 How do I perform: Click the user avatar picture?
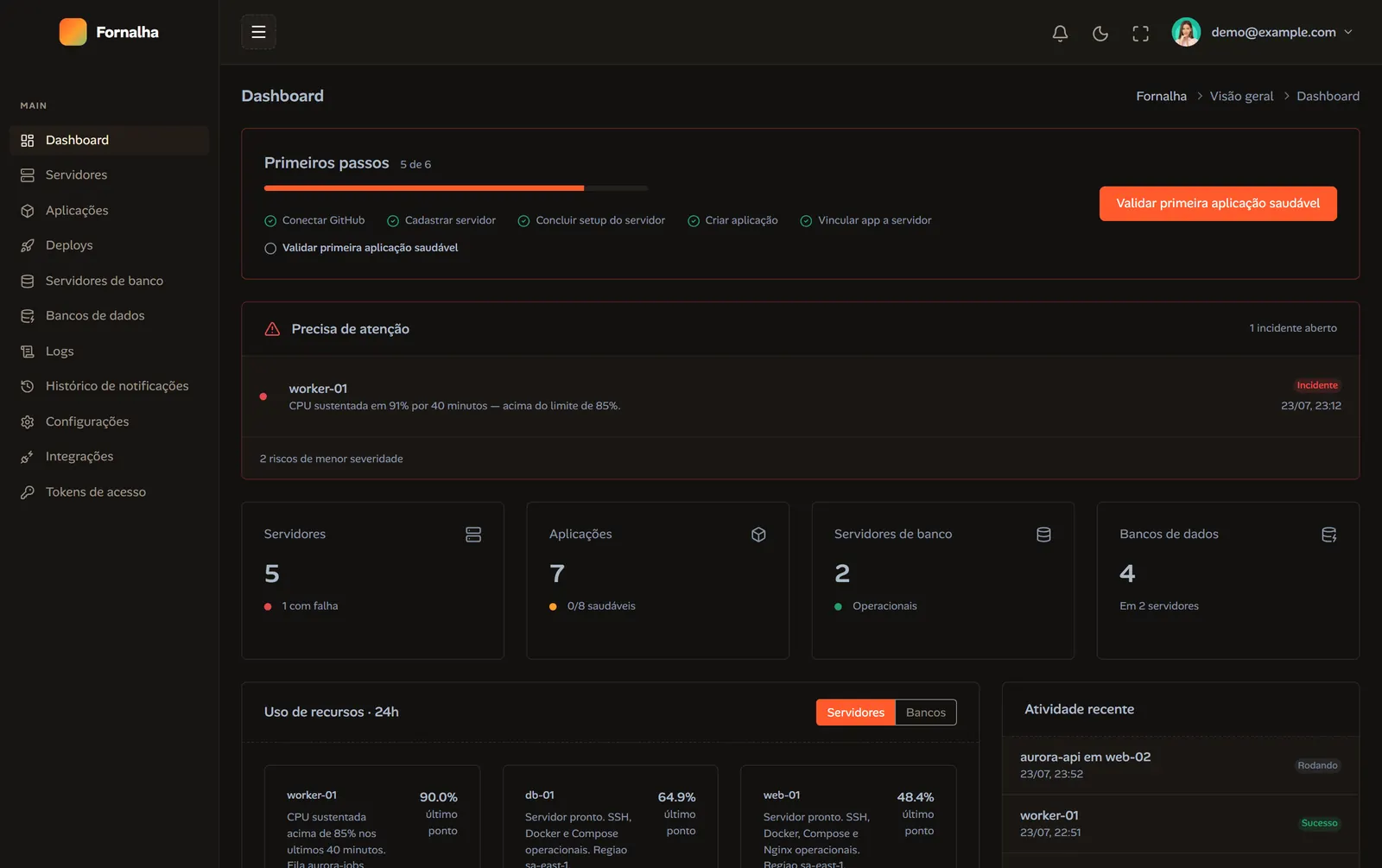click(x=1186, y=32)
